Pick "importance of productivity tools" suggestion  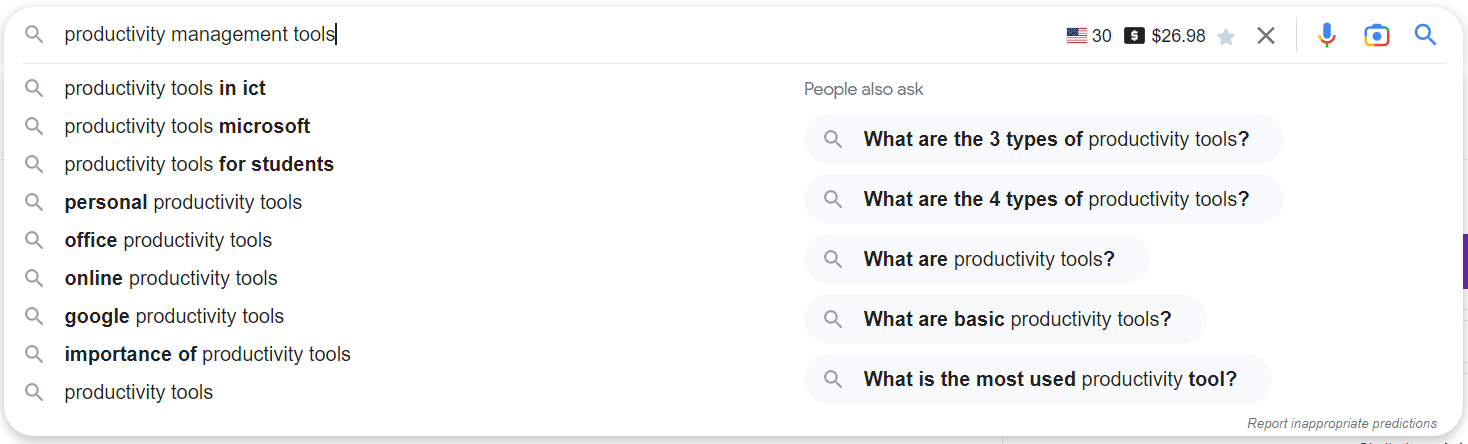click(207, 354)
